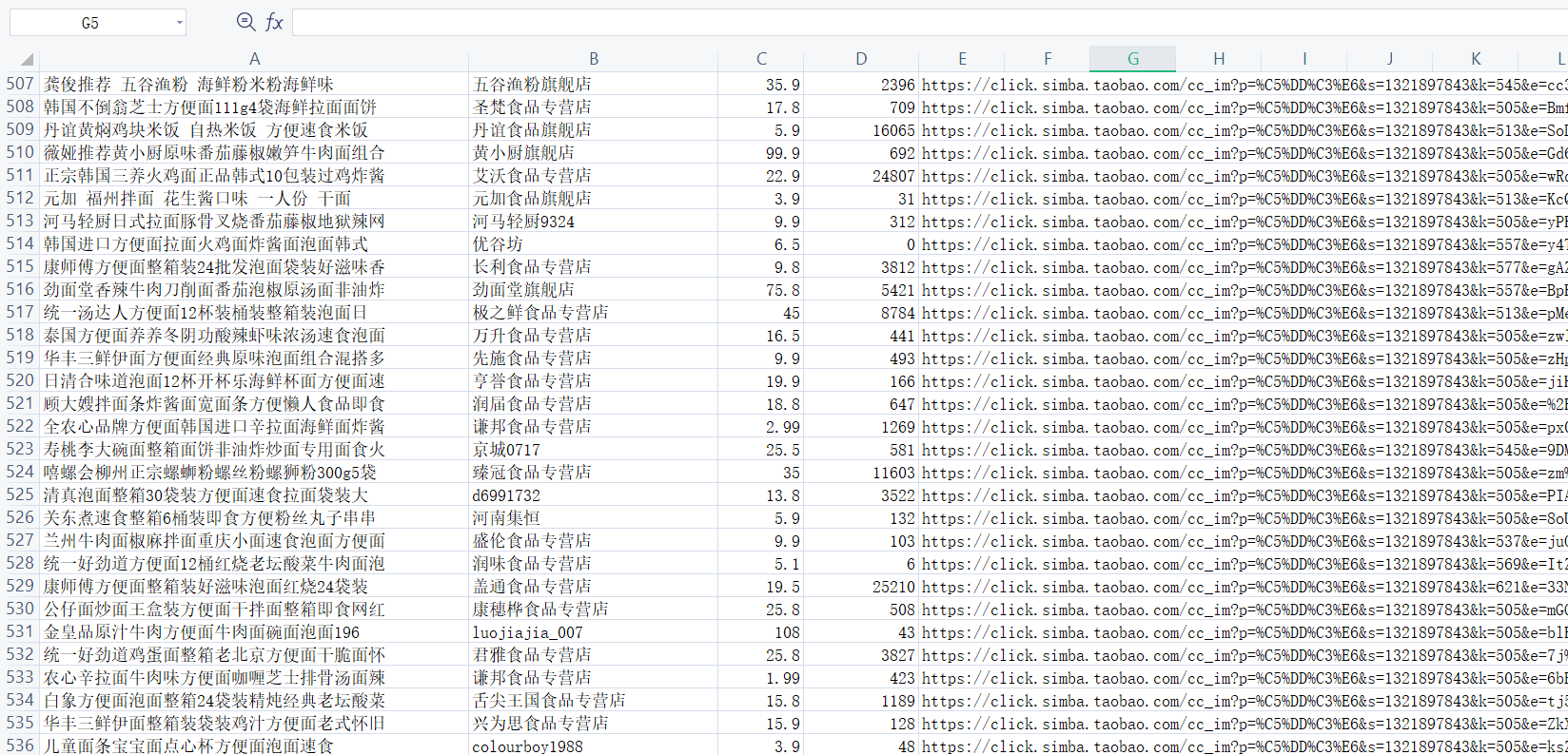This screenshot has height=755, width=1568.
Task: Click cell containing 优谷坊
Action: [593, 244]
